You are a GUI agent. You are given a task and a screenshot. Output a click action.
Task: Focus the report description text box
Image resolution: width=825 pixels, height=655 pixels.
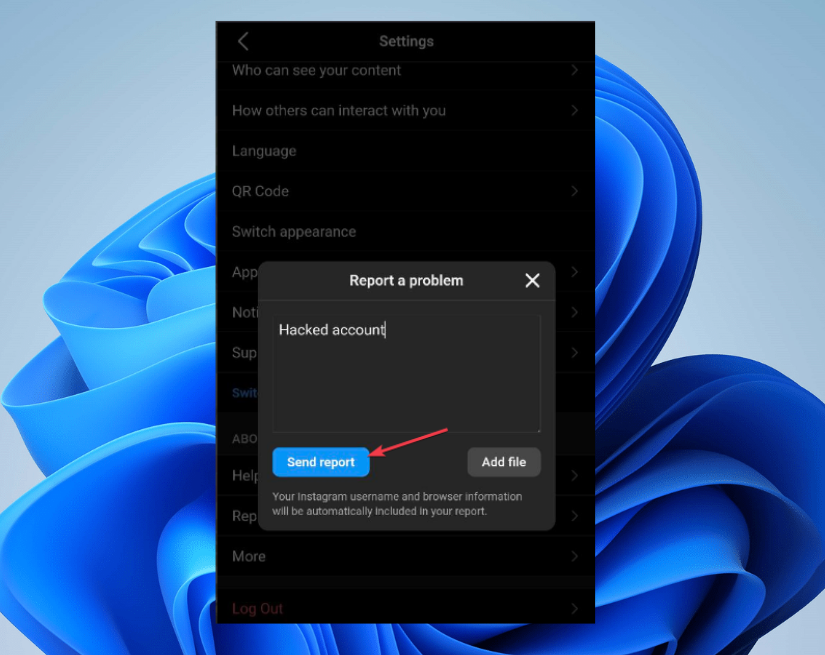click(406, 374)
